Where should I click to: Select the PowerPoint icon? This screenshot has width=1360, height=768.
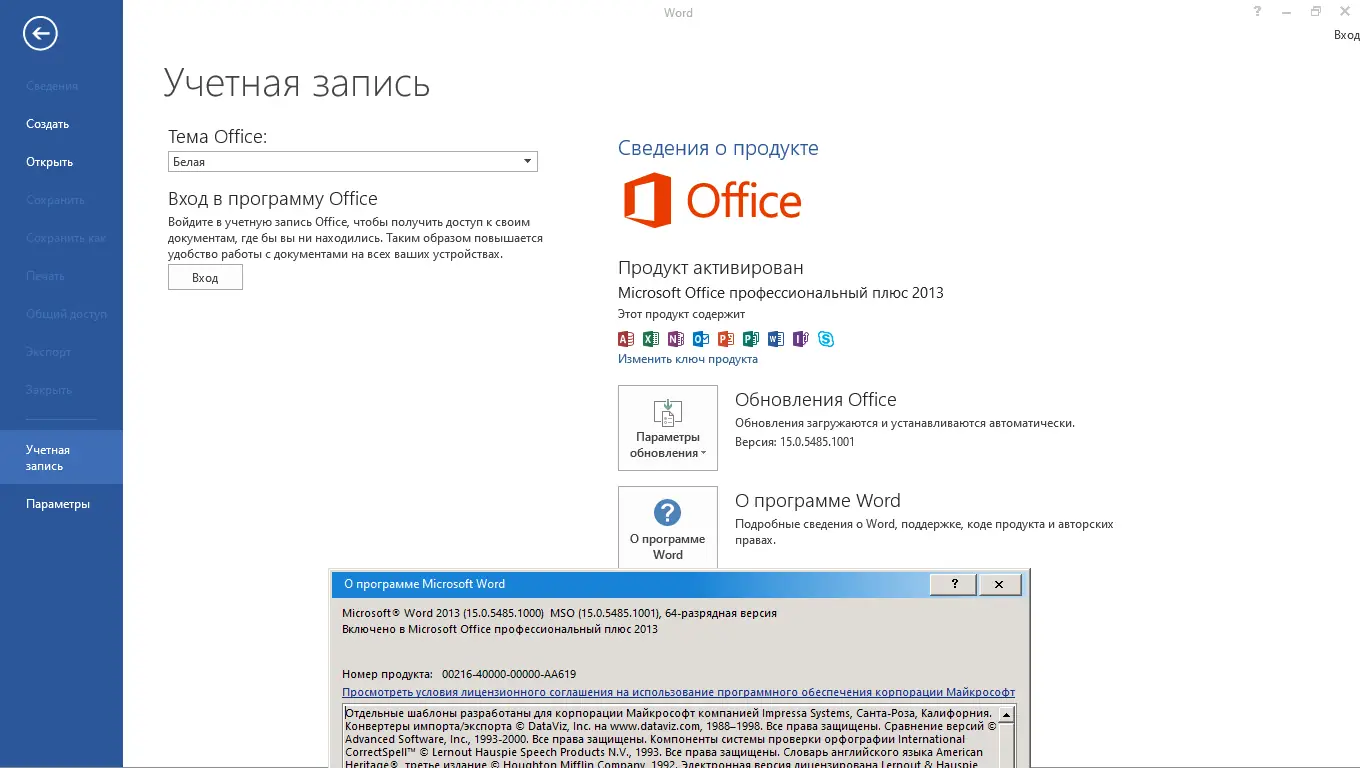pos(726,339)
